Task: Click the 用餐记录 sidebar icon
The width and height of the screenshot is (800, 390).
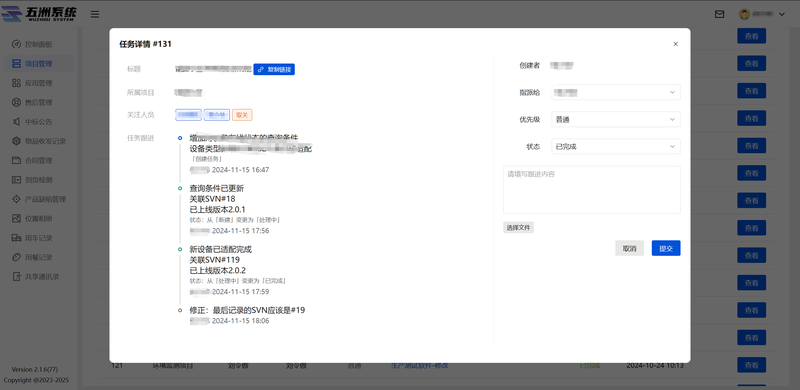Action: click(x=16, y=257)
